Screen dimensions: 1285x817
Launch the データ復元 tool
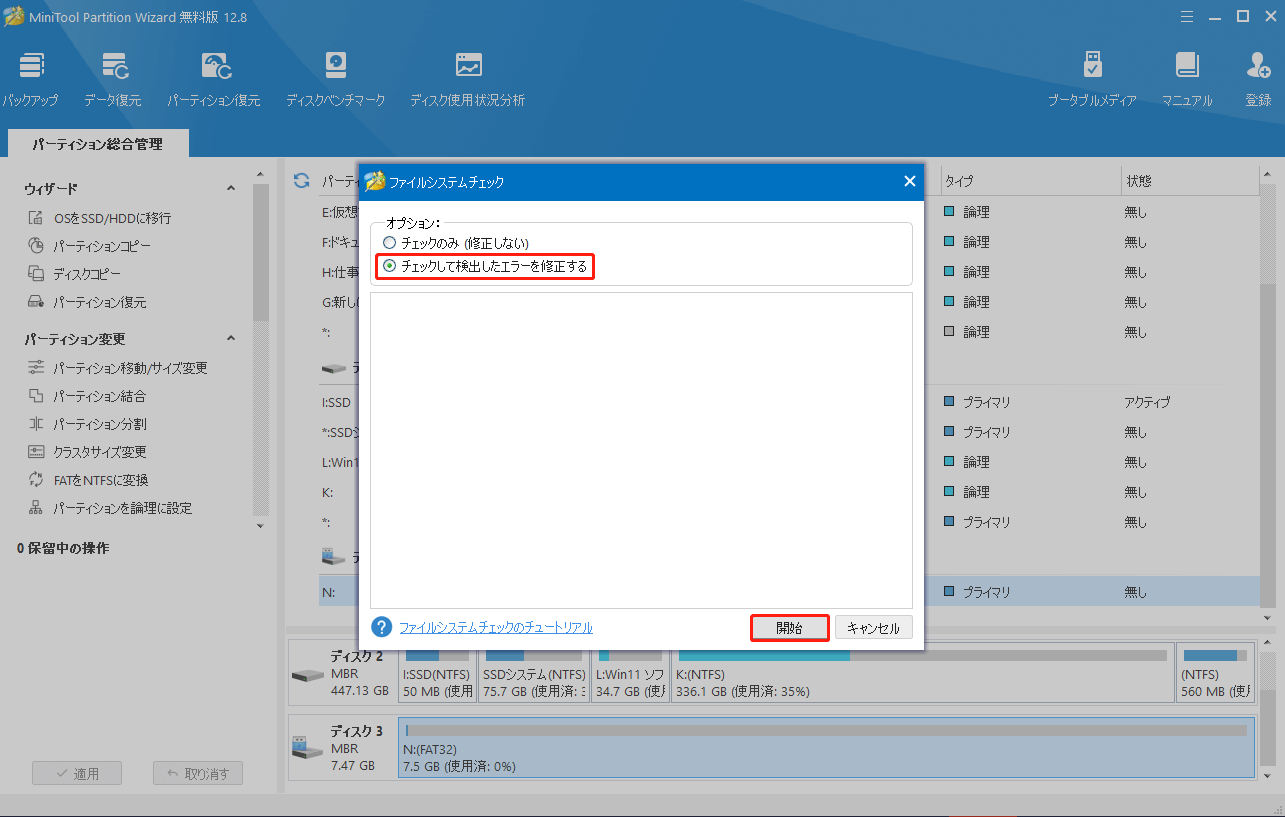point(113,78)
